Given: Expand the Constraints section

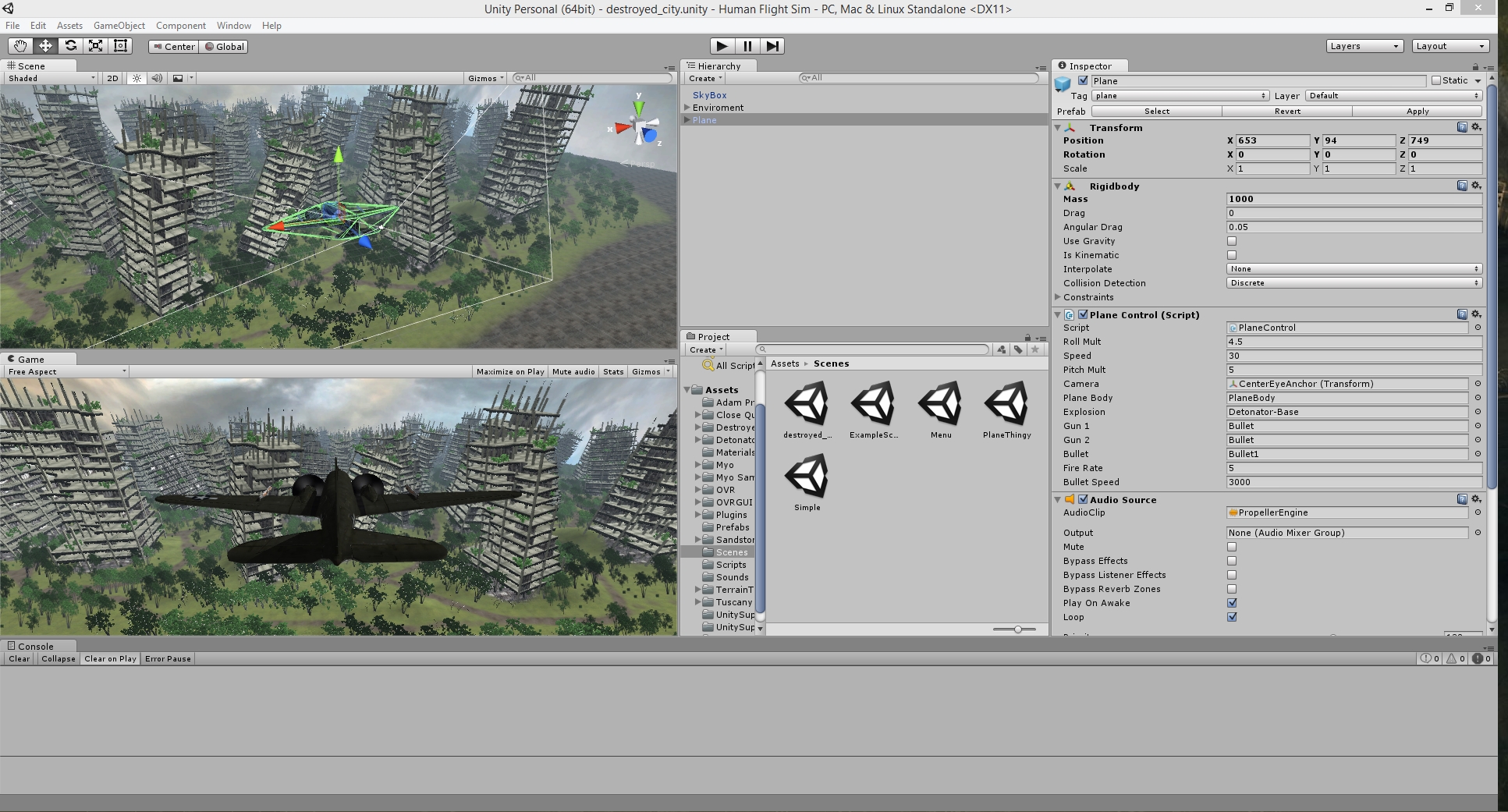Looking at the screenshot, I should pos(1058,297).
